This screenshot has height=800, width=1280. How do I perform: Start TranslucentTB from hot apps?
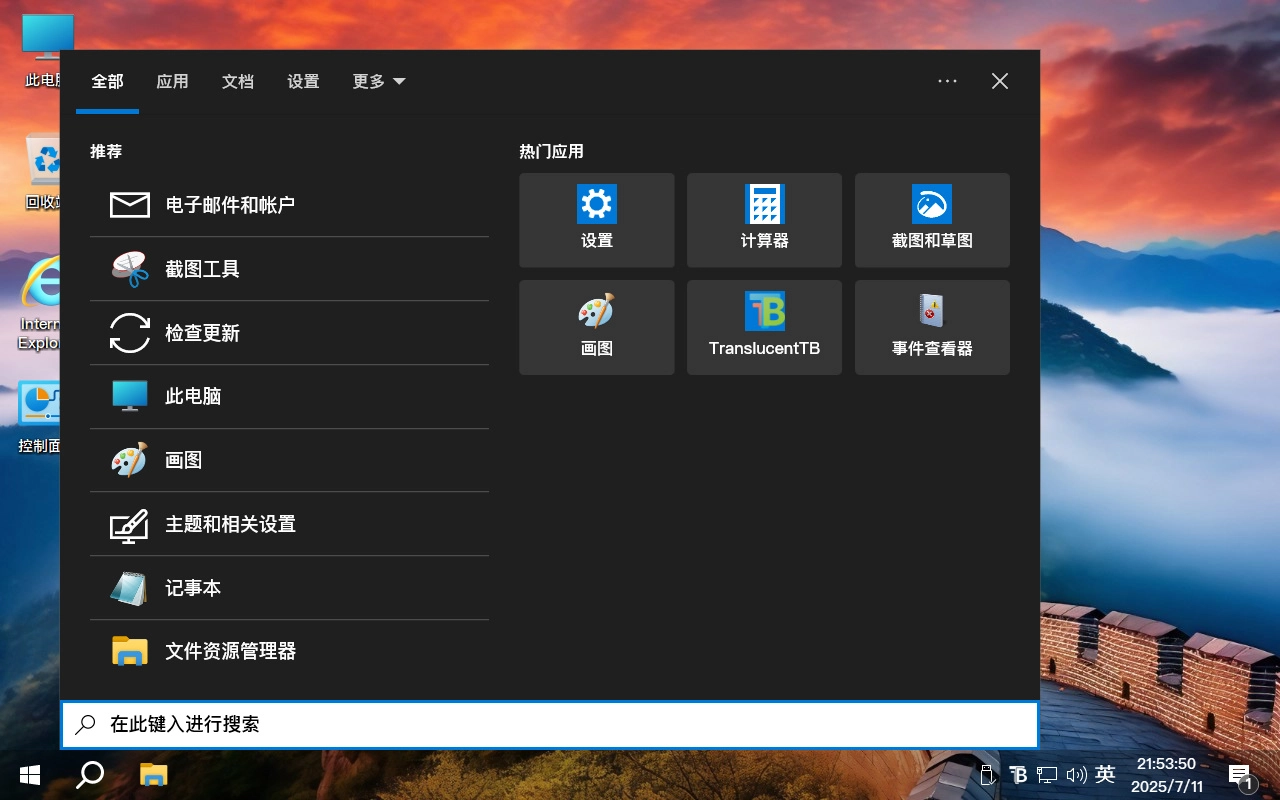(764, 327)
